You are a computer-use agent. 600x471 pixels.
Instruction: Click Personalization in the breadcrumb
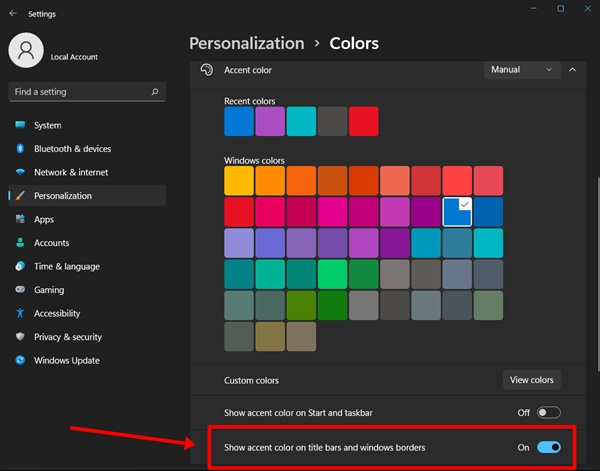[x=246, y=43]
